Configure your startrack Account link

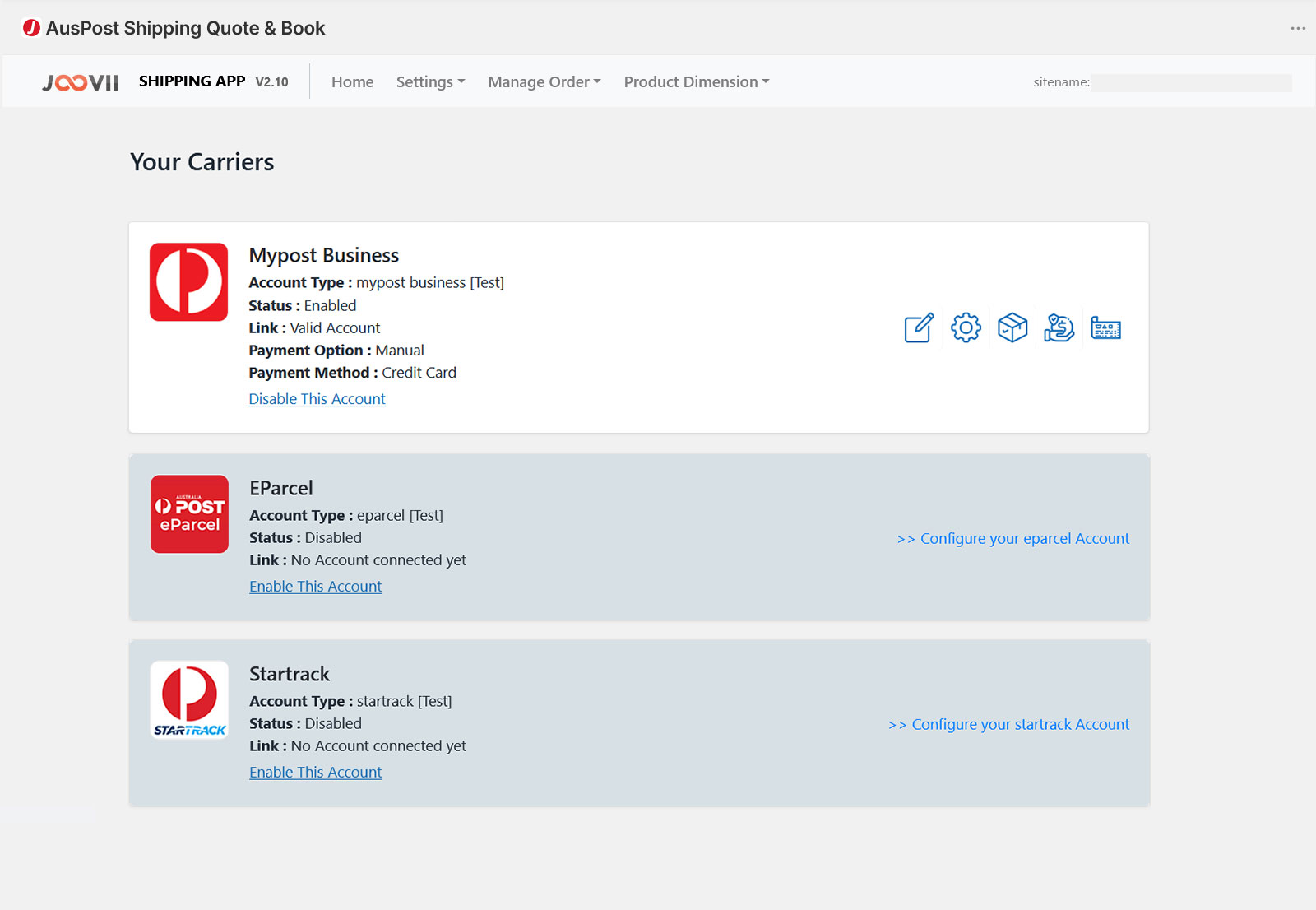pos(1009,725)
